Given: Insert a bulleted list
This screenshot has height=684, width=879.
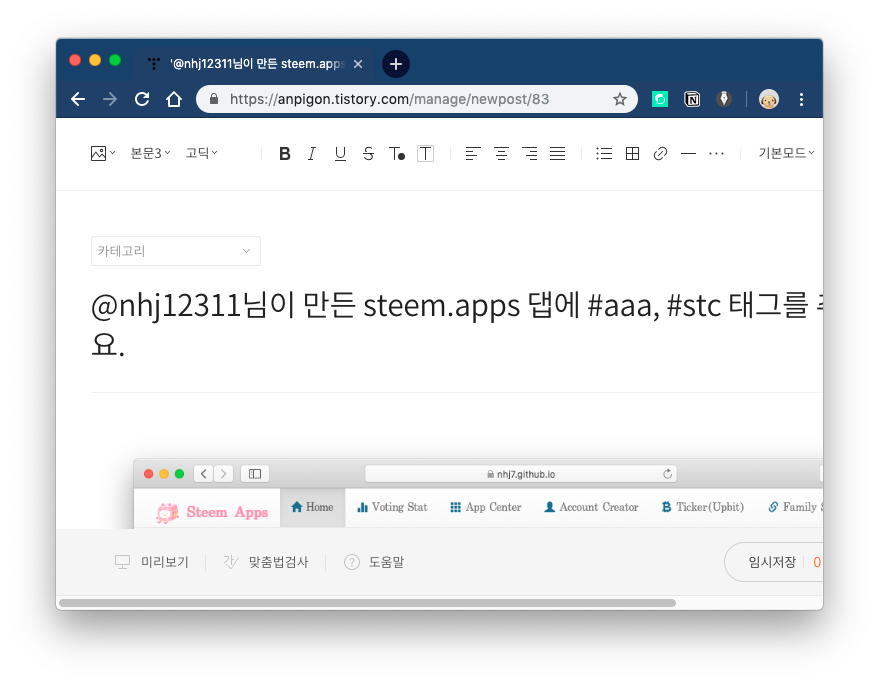Looking at the screenshot, I should pyautogui.click(x=604, y=154).
